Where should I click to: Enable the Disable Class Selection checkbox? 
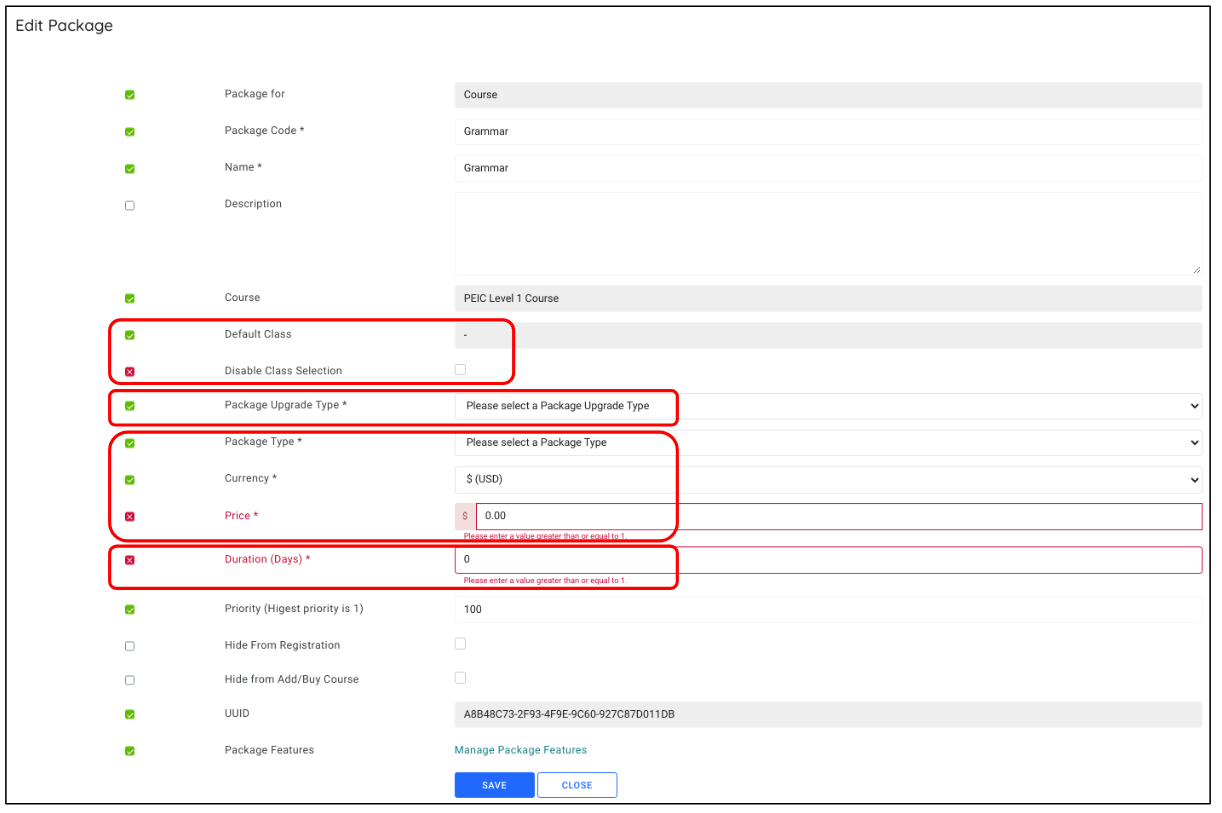(x=460, y=367)
